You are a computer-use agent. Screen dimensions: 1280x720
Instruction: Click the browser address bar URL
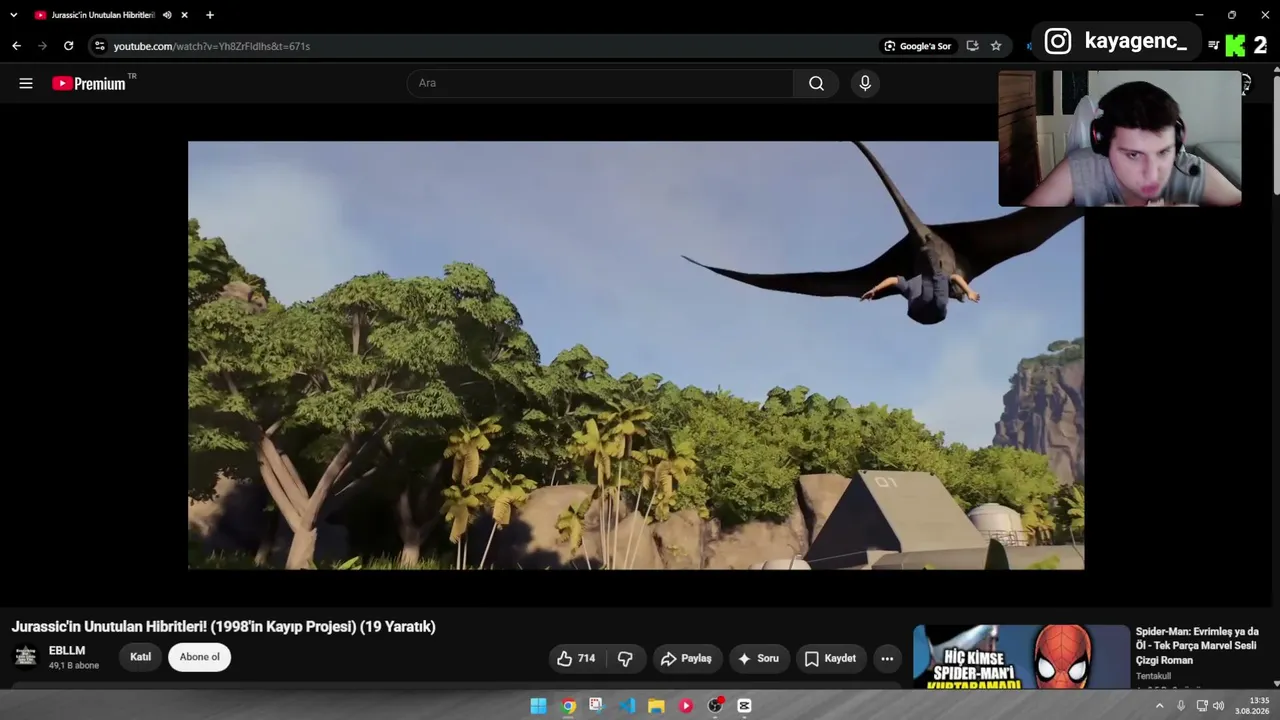tap(211, 46)
